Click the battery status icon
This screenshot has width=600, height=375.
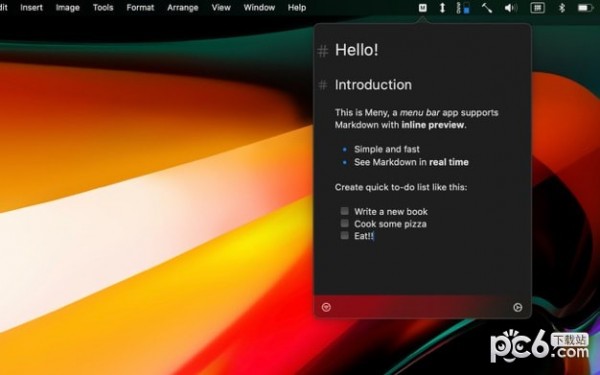point(585,8)
